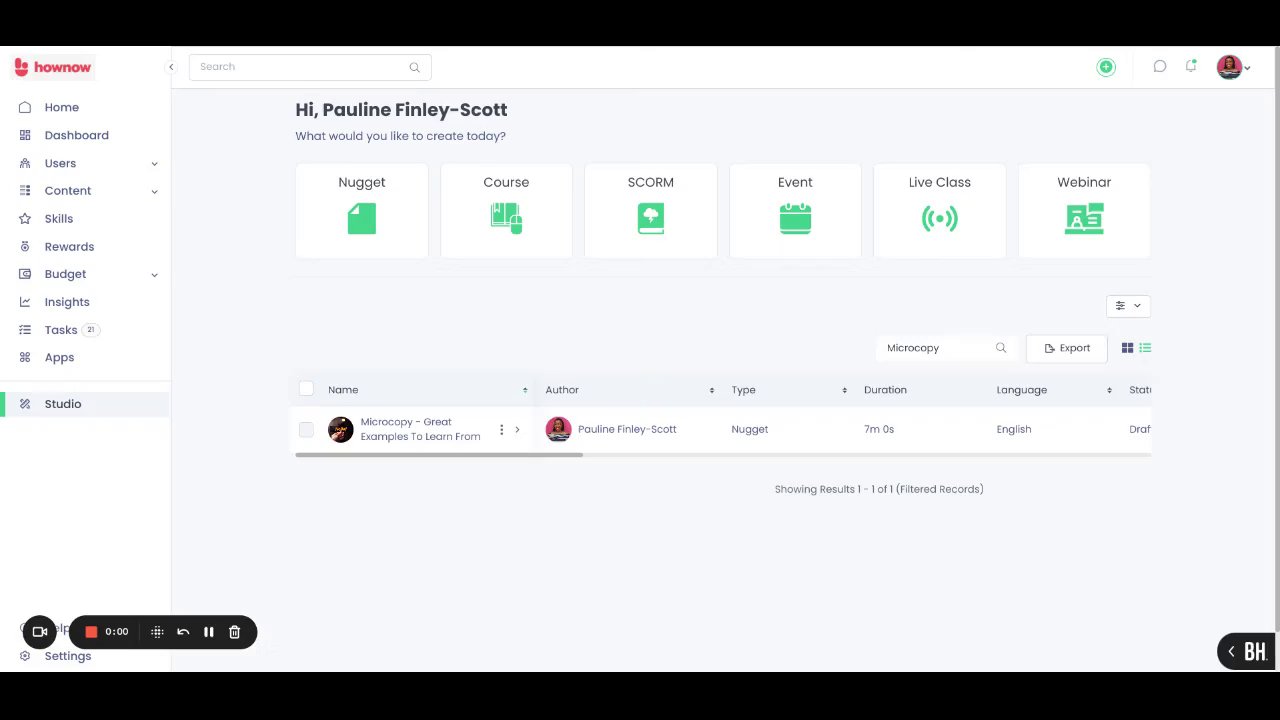Expand the Budget menu chevron
Viewport: 1280px width, 720px height.
pos(154,275)
